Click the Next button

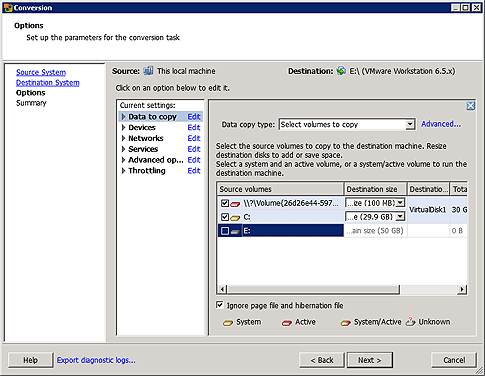[370, 360]
